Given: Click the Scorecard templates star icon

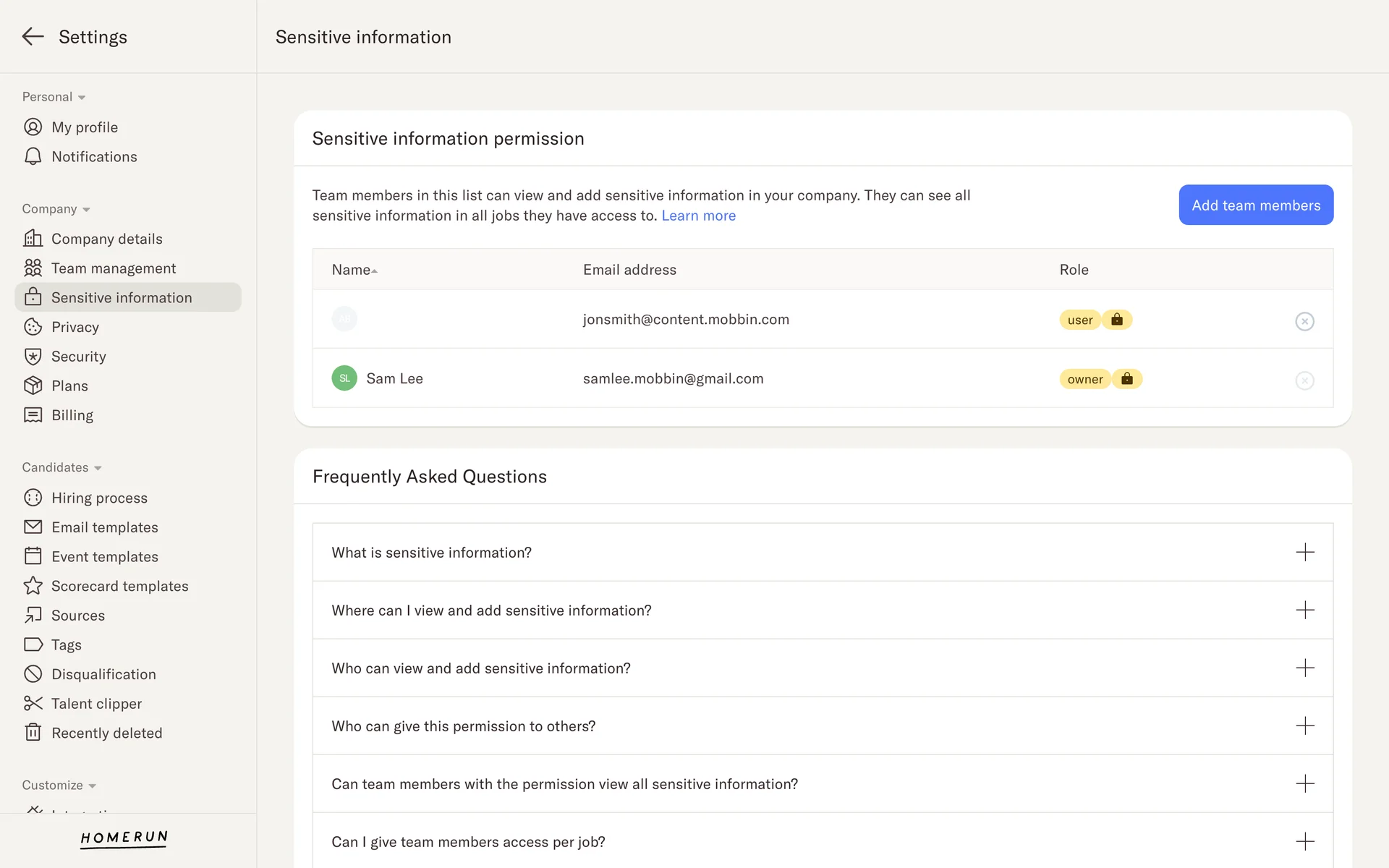Looking at the screenshot, I should coord(33,586).
